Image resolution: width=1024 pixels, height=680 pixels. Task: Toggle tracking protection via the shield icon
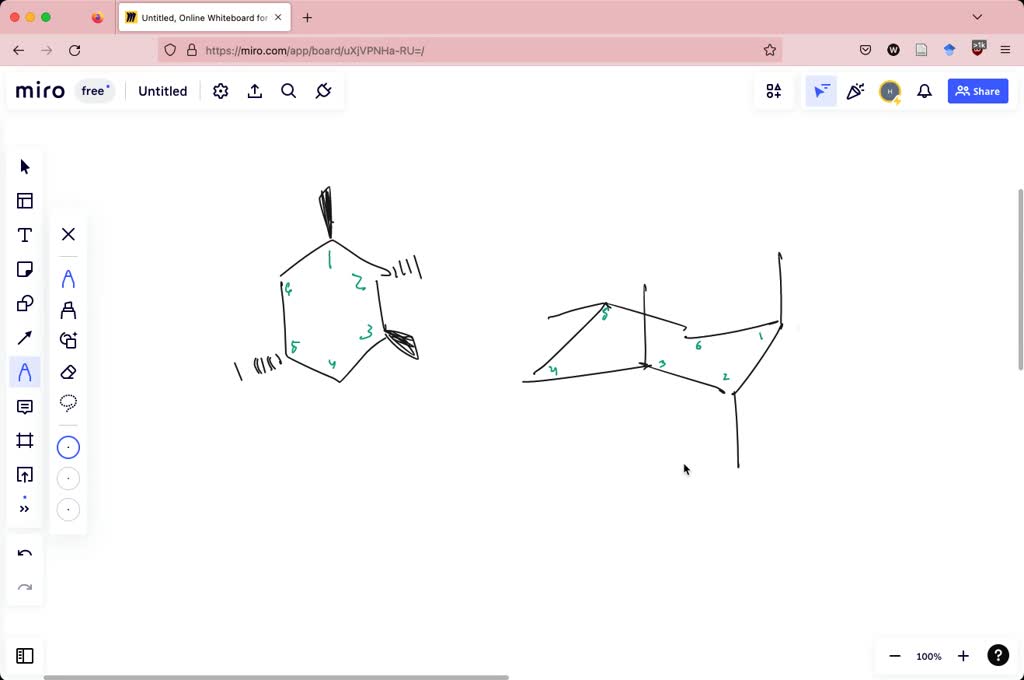point(170,50)
